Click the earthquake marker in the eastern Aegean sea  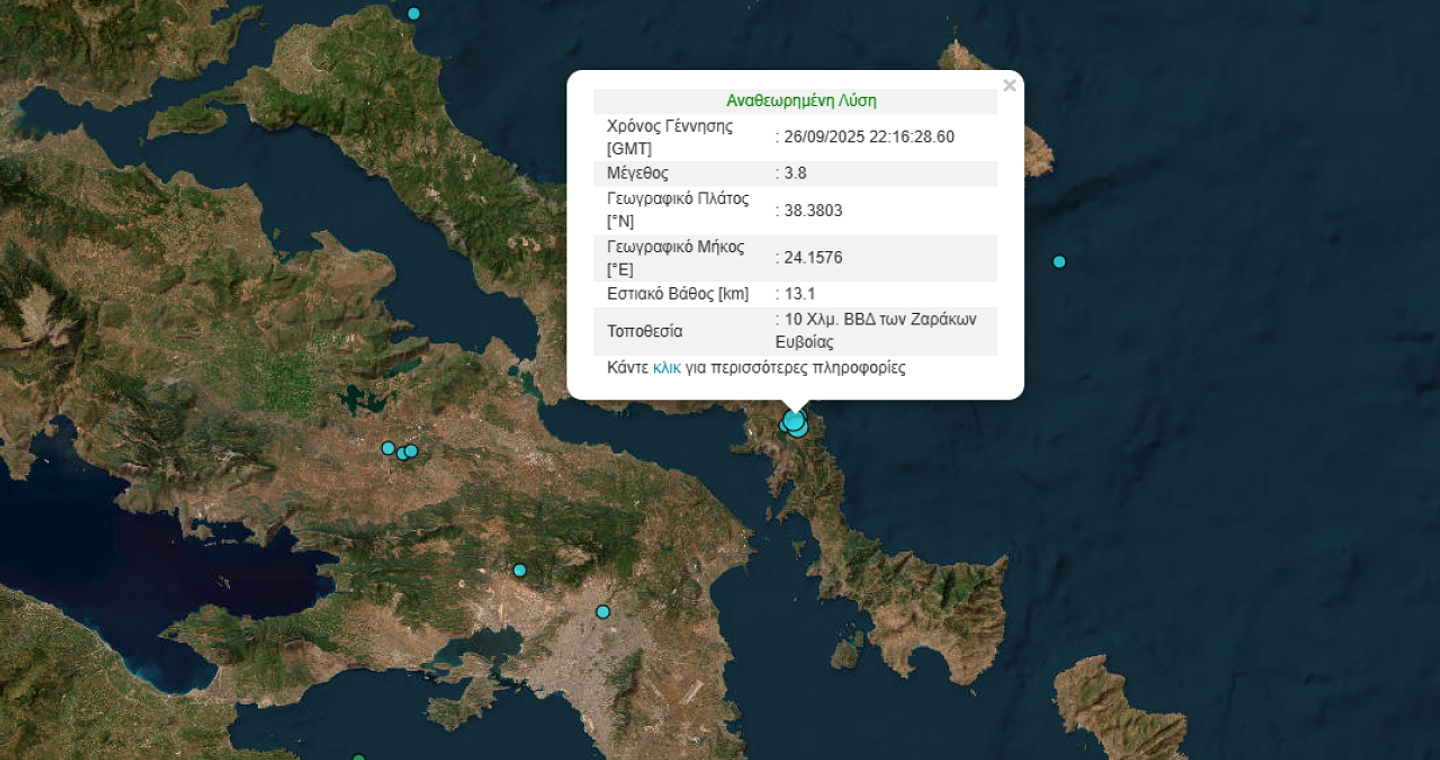[1059, 261]
